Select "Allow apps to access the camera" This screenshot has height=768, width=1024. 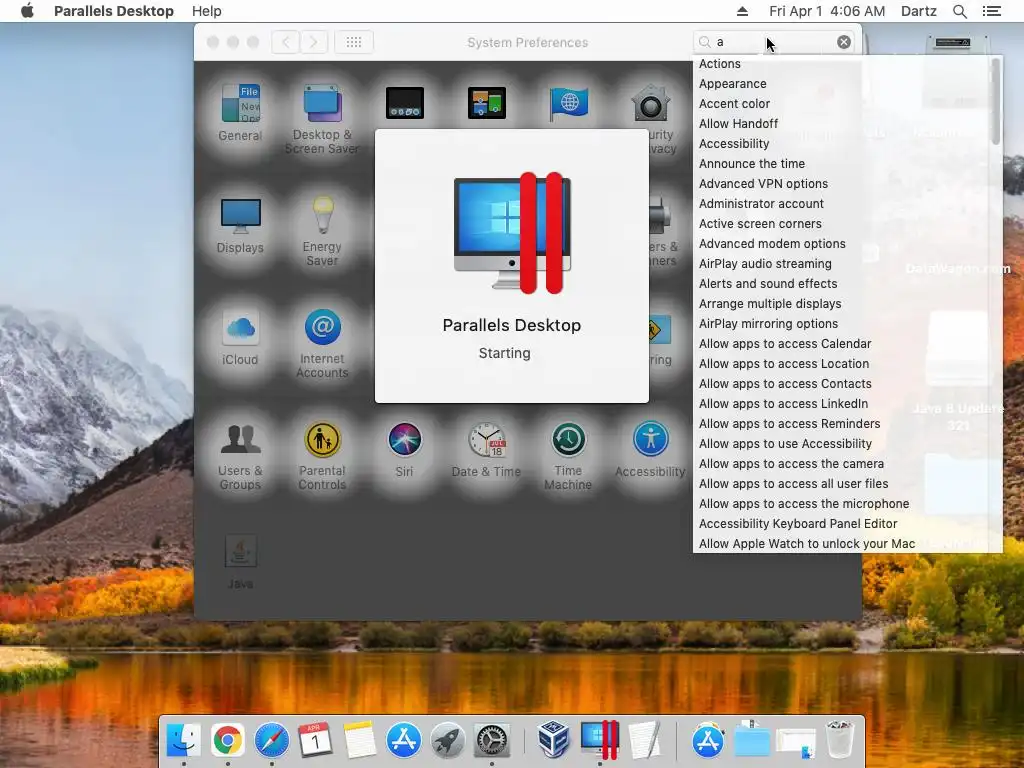click(x=791, y=464)
